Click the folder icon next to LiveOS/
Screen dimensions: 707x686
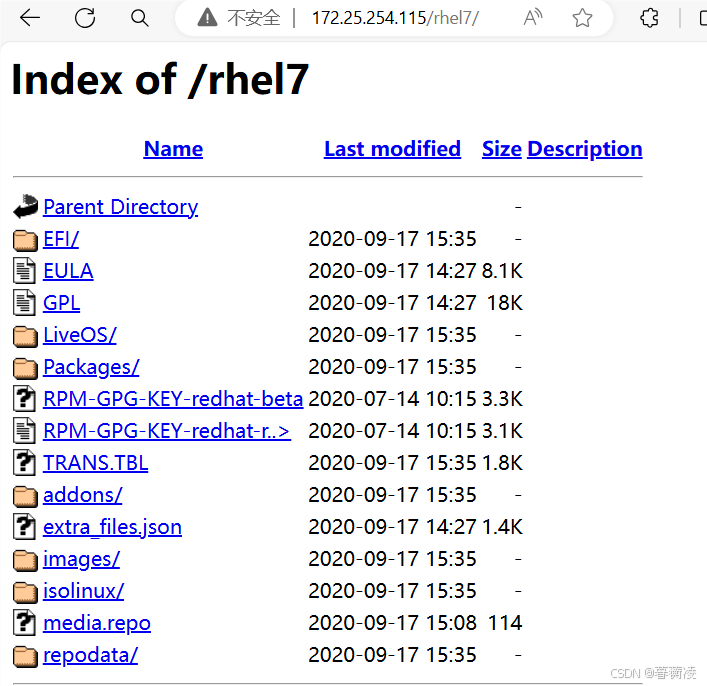25,336
